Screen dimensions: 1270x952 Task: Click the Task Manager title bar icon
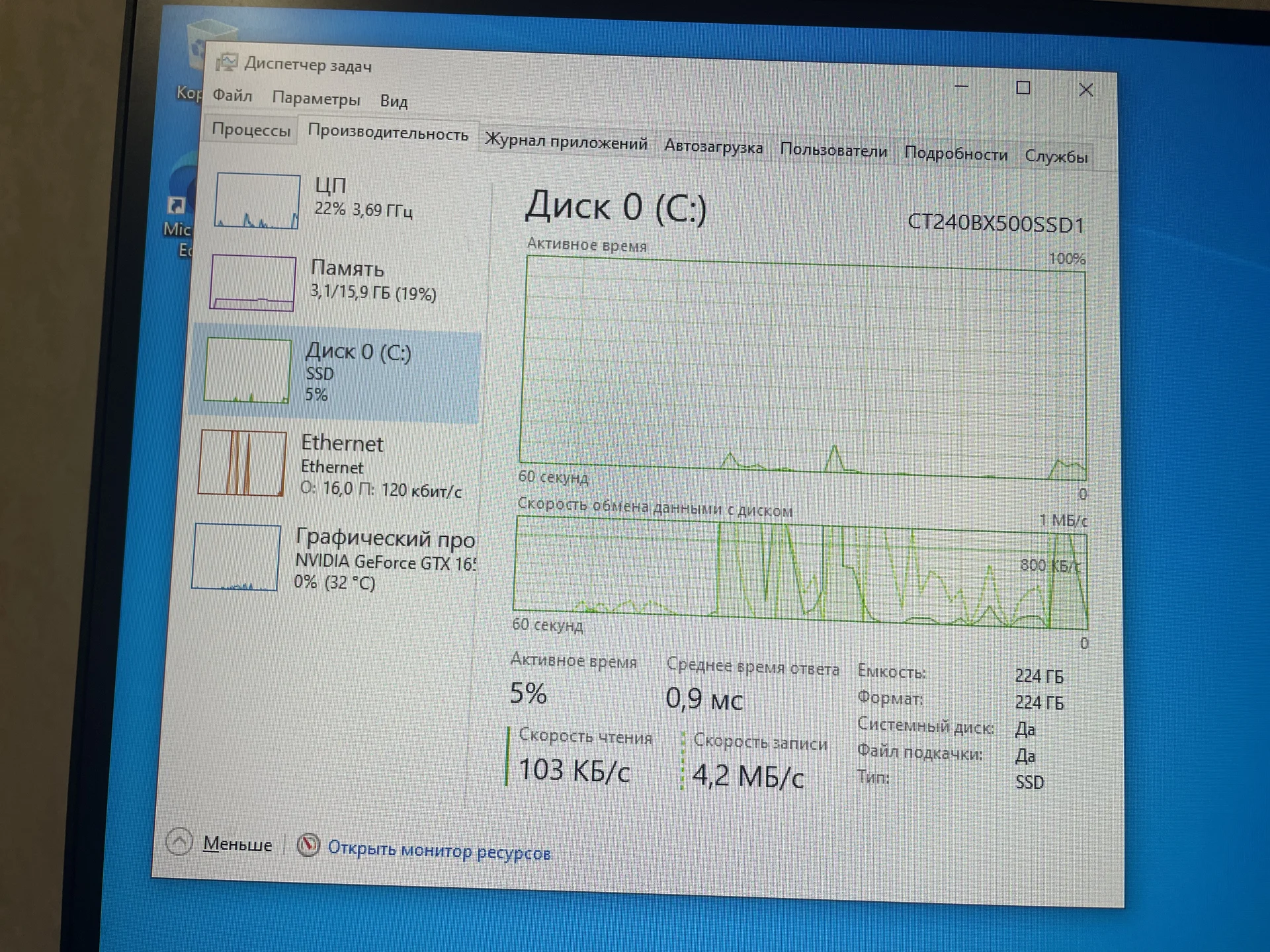point(227,62)
